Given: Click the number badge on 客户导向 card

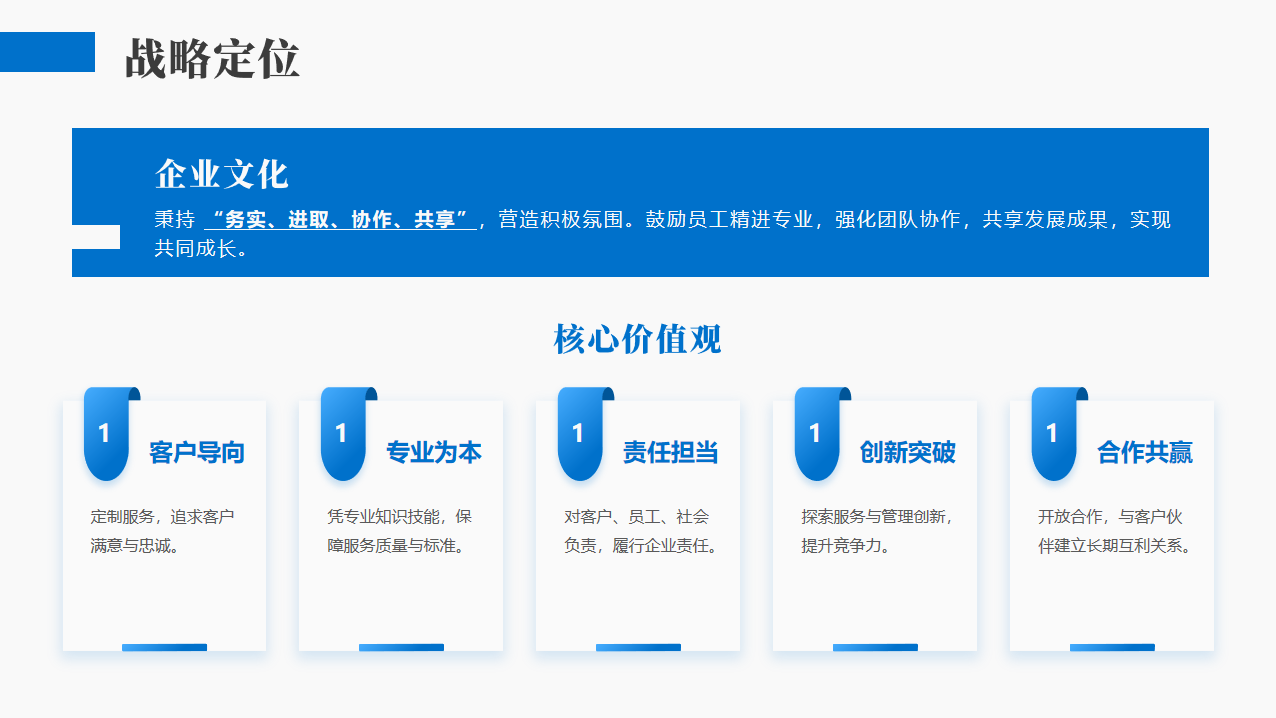Looking at the screenshot, I should point(106,434).
